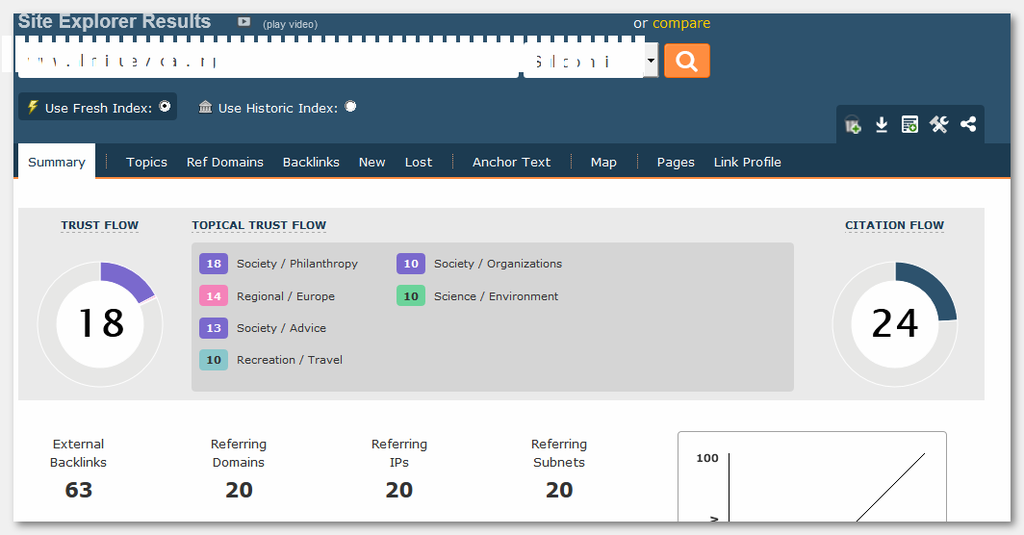Click the URL search input field
This screenshot has height=535, width=1024.
(x=268, y=61)
